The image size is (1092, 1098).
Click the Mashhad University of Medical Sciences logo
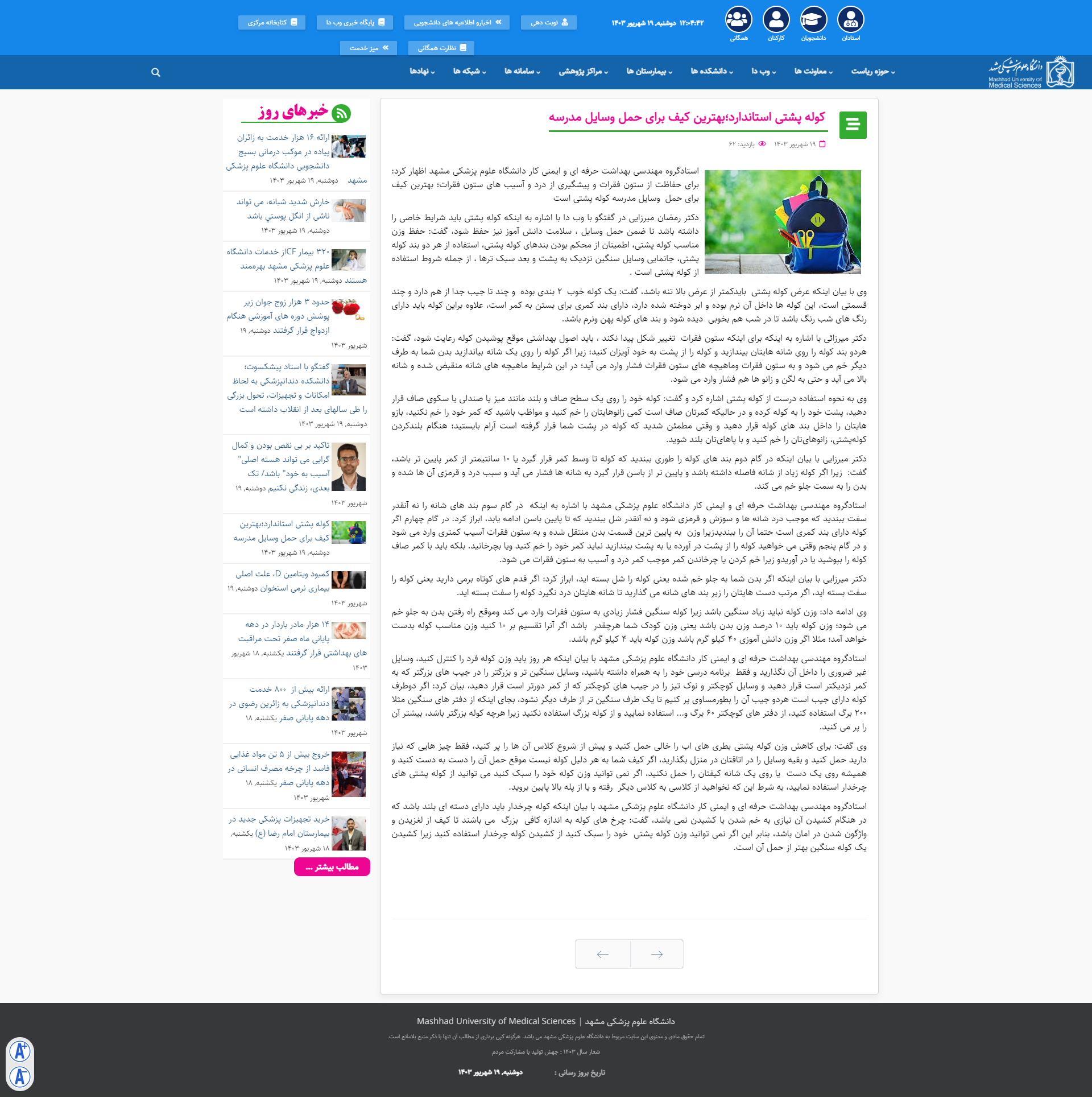[x=1031, y=72]
